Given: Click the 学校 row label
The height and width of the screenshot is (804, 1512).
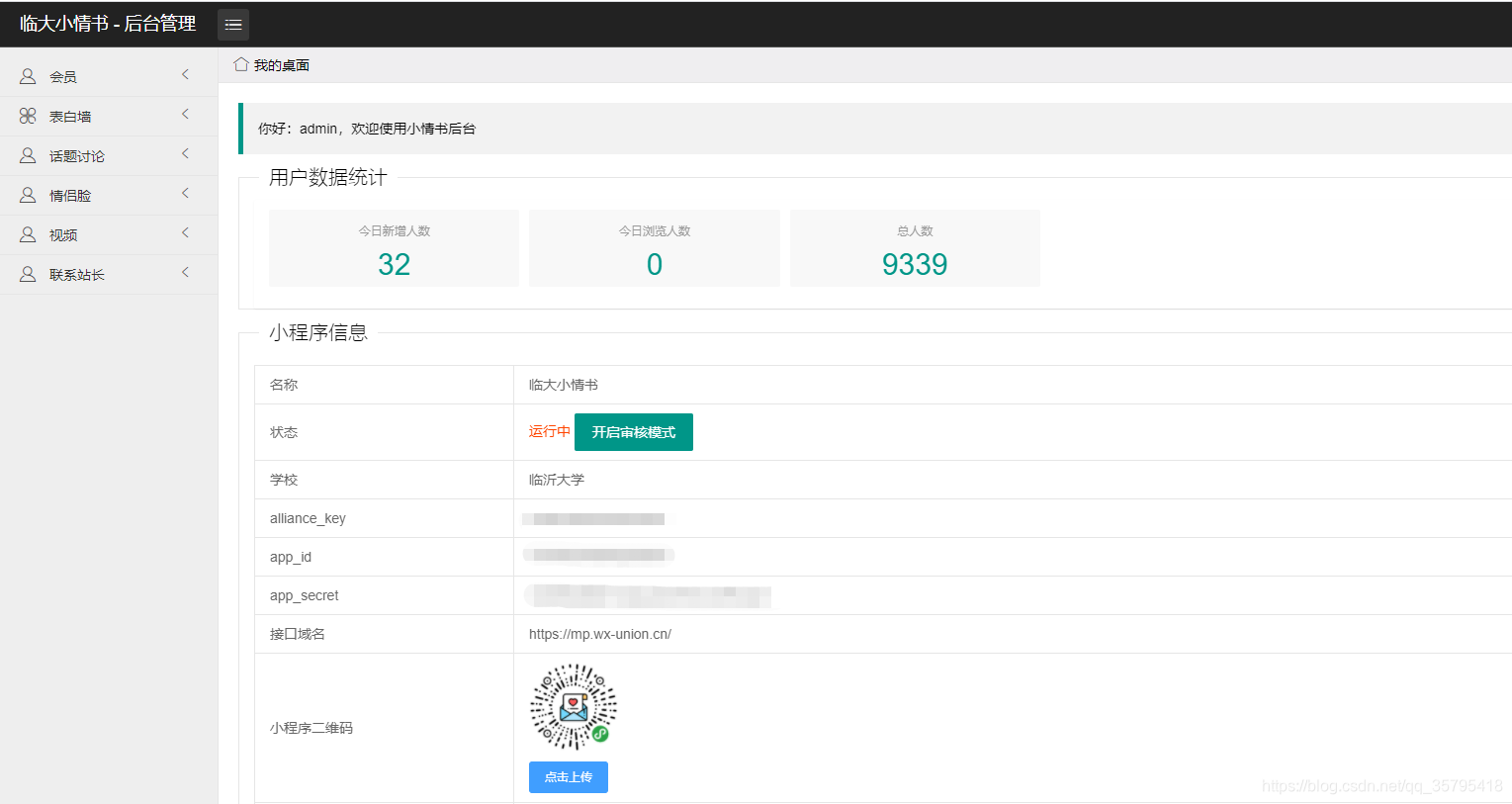Looking at the screenshot, I should coord(284,480).
